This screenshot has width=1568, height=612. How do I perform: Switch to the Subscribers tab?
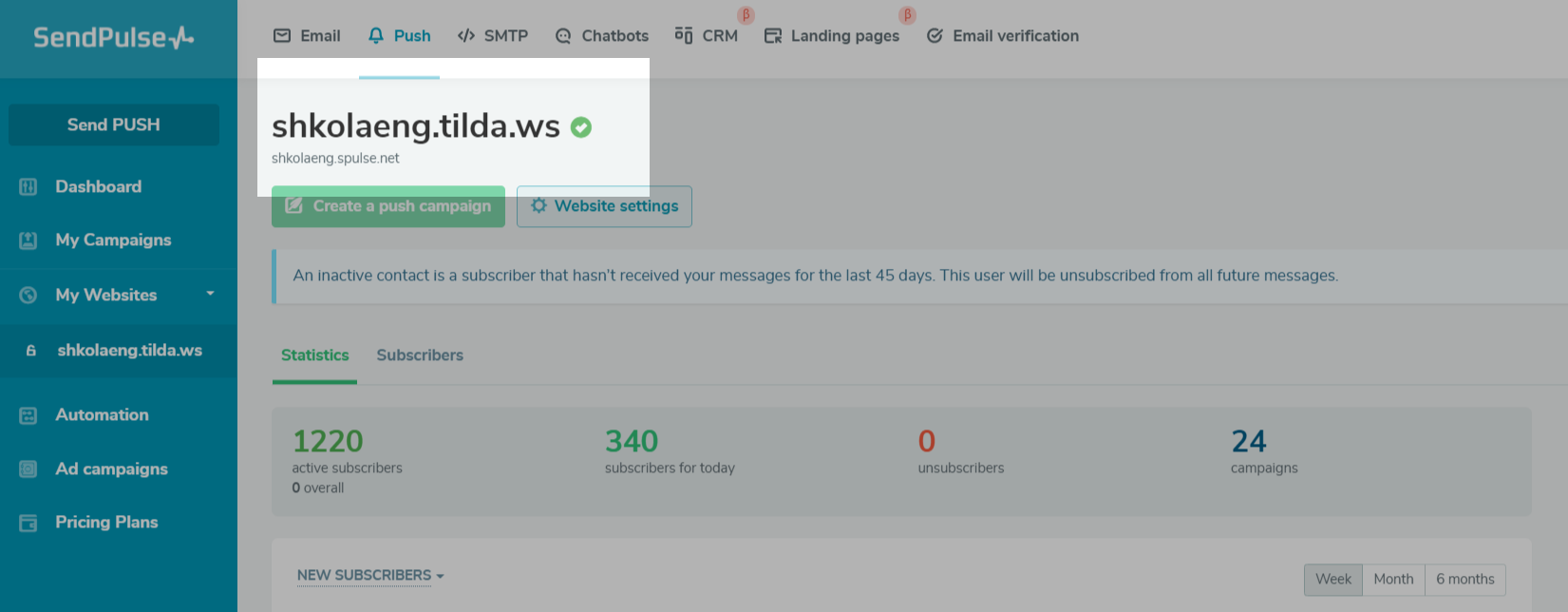pos(420,355)
